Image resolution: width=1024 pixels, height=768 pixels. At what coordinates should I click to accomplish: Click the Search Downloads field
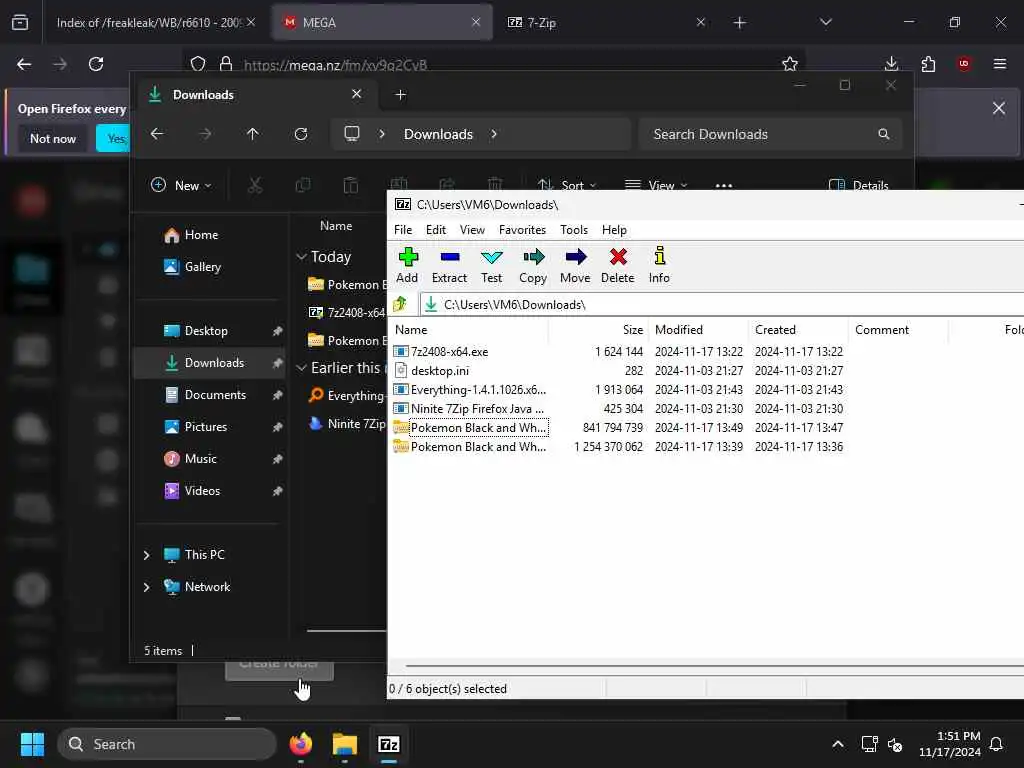(x=771, y=134)
